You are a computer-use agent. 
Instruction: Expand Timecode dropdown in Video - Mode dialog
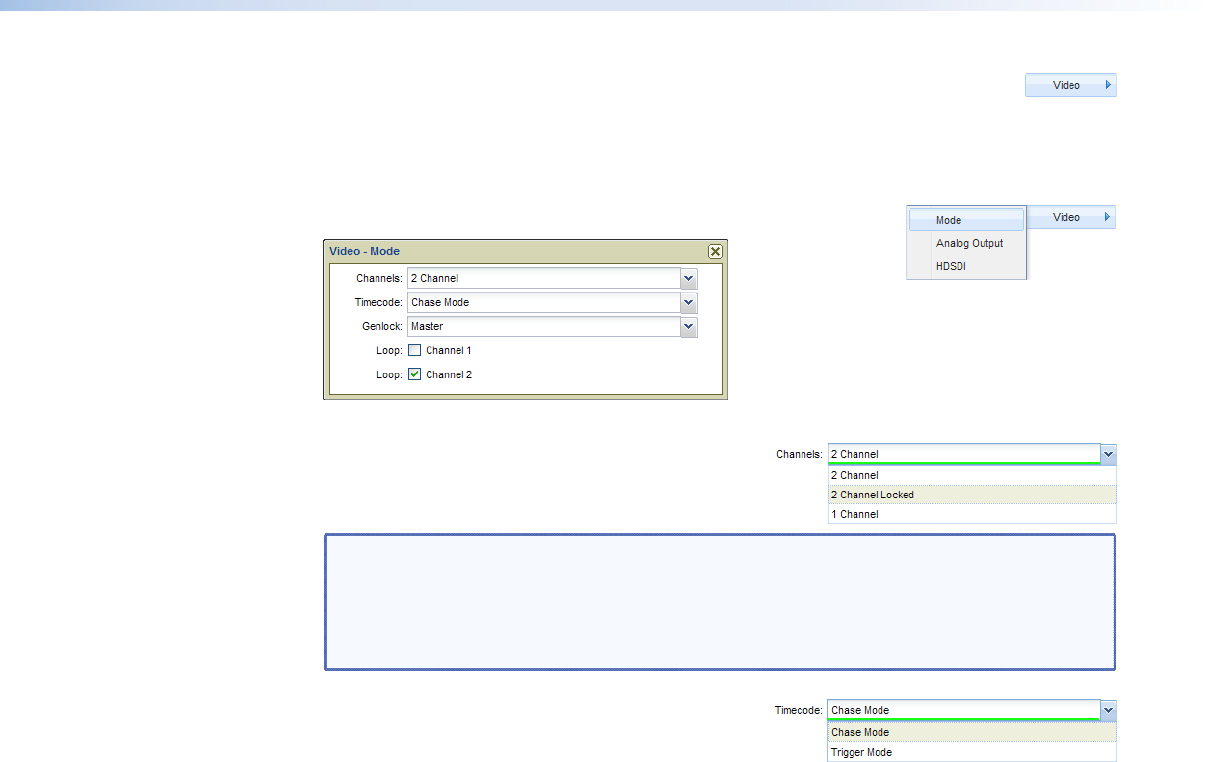point(688,303)
